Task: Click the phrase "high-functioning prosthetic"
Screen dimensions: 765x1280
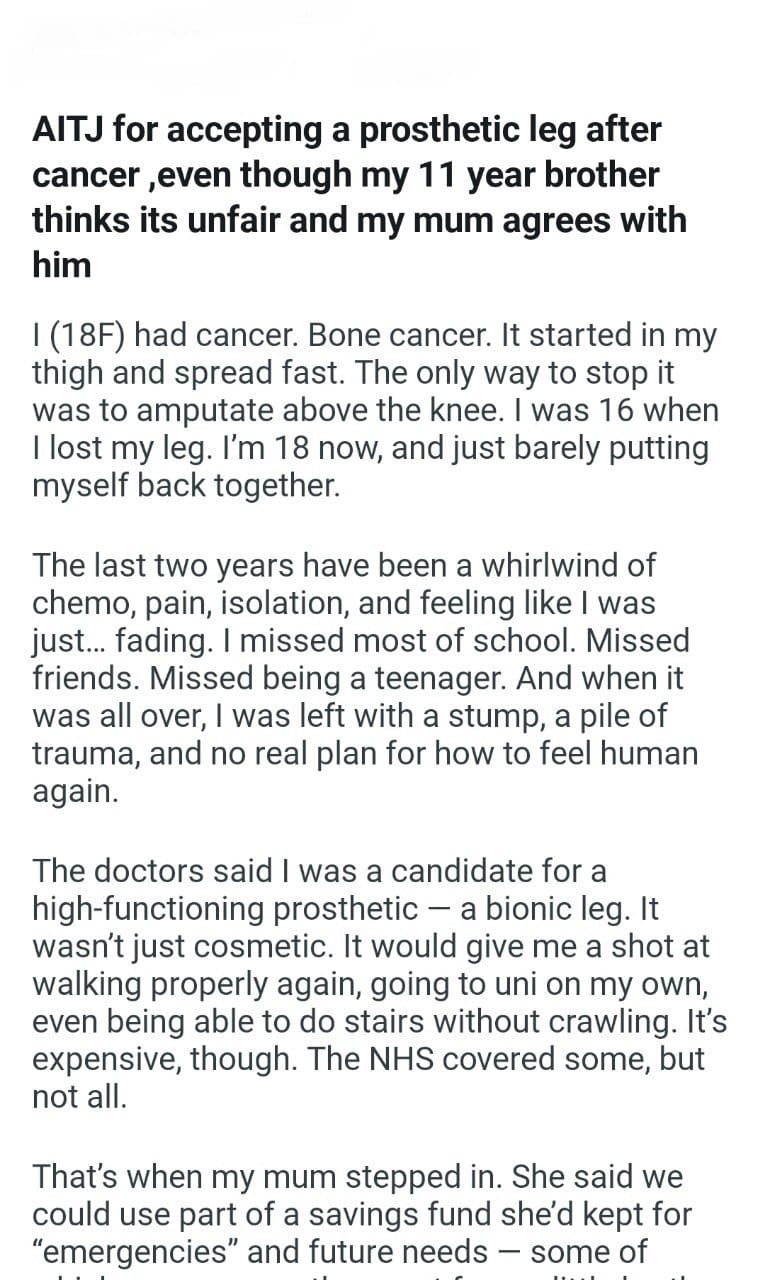Action: click(x=225, y=908)
